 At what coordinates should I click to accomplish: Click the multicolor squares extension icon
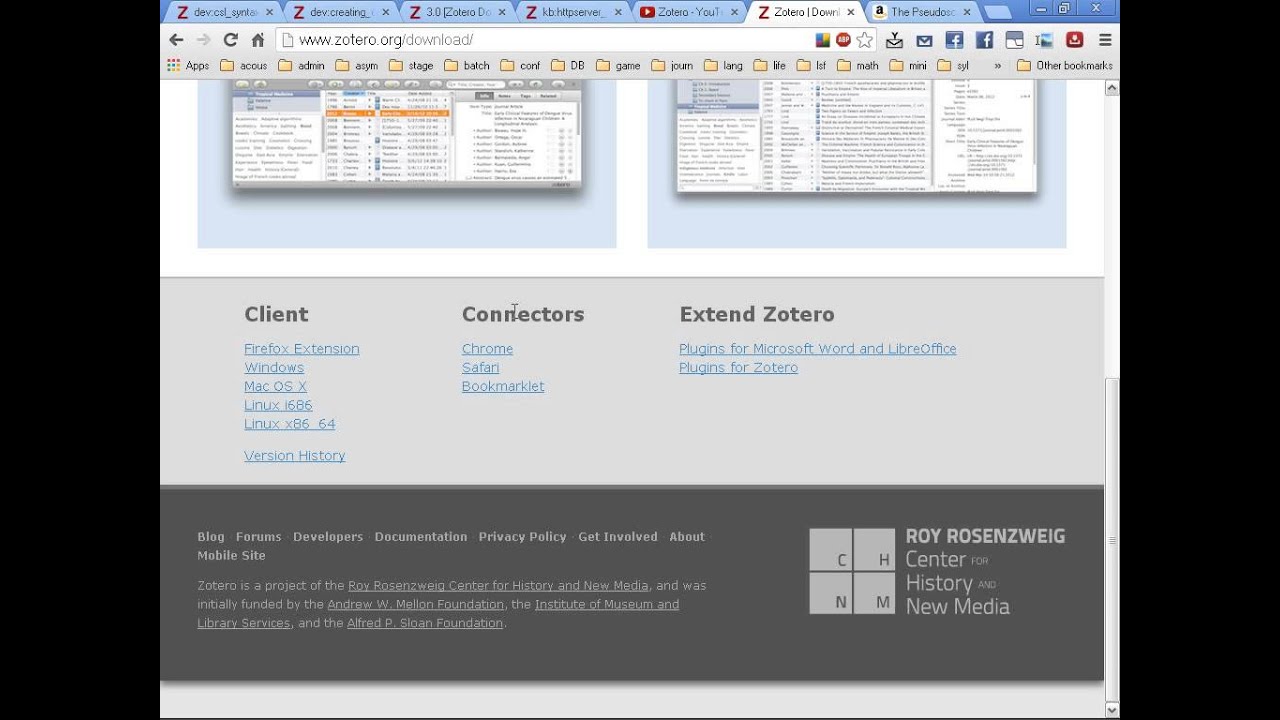(x=822, y=40)
